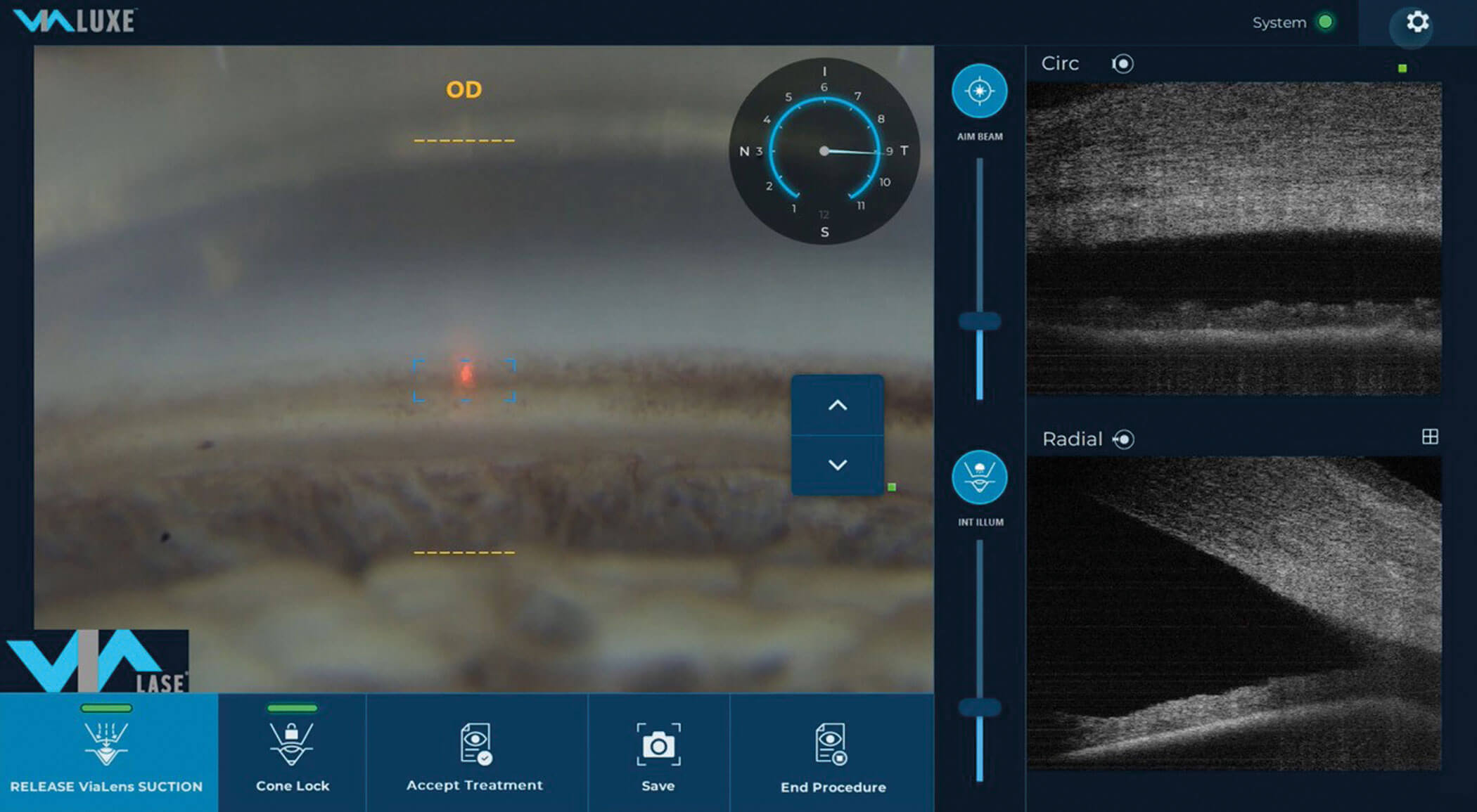Screen dimensions: 1477x812
Task: Toggle the Int Illum button
Action: (979, 477)
